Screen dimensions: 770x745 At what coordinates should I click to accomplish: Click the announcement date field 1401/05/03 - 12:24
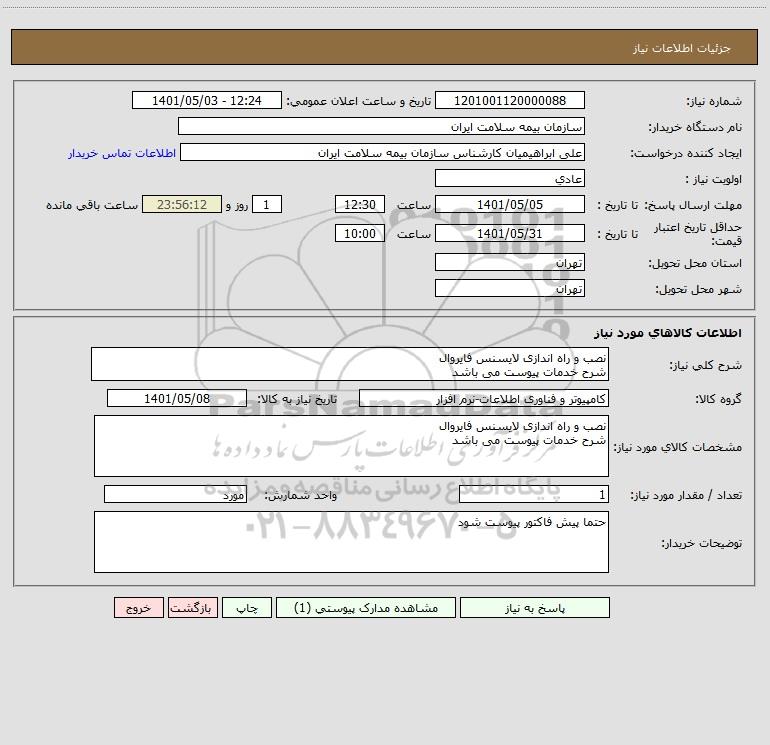pyautogui.click(x=207, y=100)
